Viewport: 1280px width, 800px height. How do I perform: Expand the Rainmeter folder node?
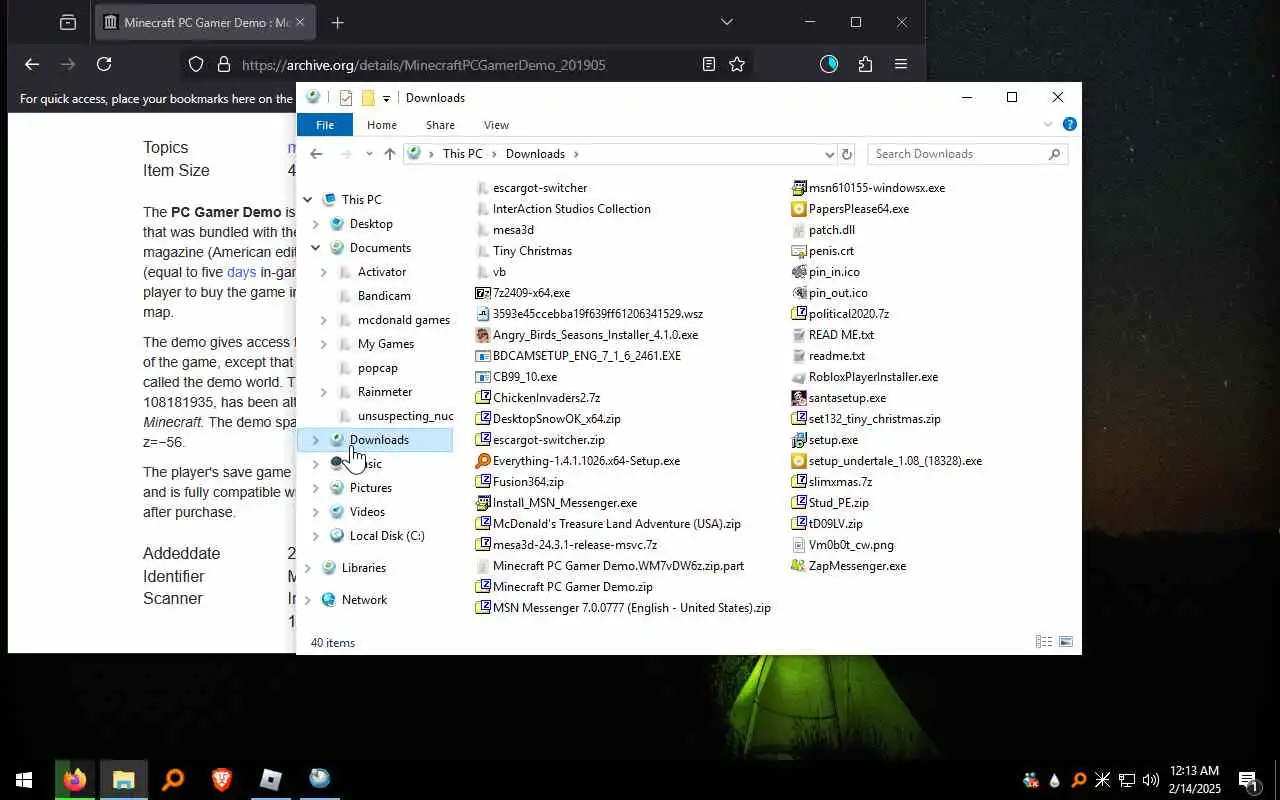point(323,392)
